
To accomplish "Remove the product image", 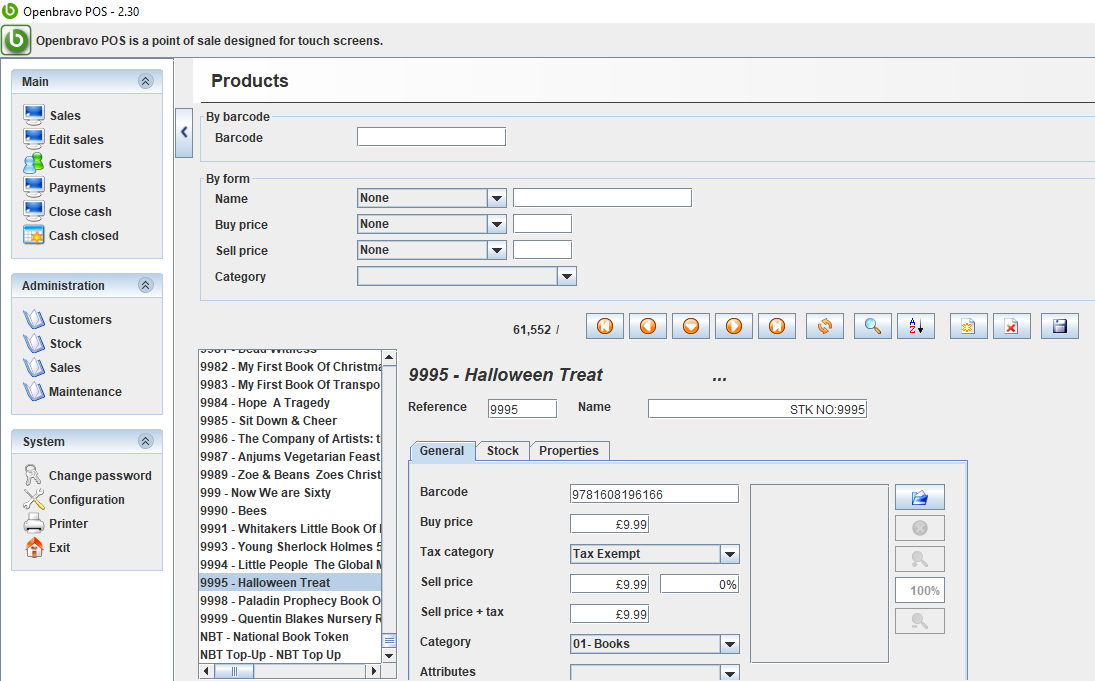I will pyautogui.click(x=920, y=528).
